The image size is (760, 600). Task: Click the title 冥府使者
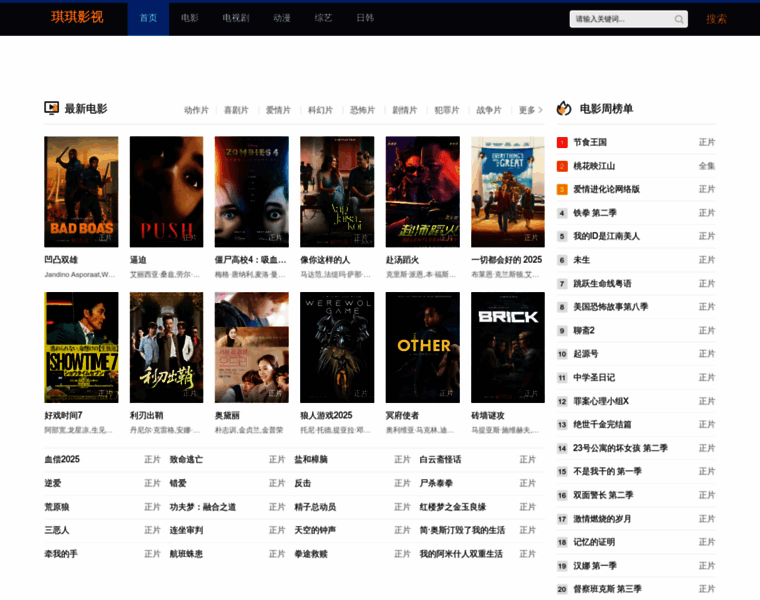coord(402,416)
